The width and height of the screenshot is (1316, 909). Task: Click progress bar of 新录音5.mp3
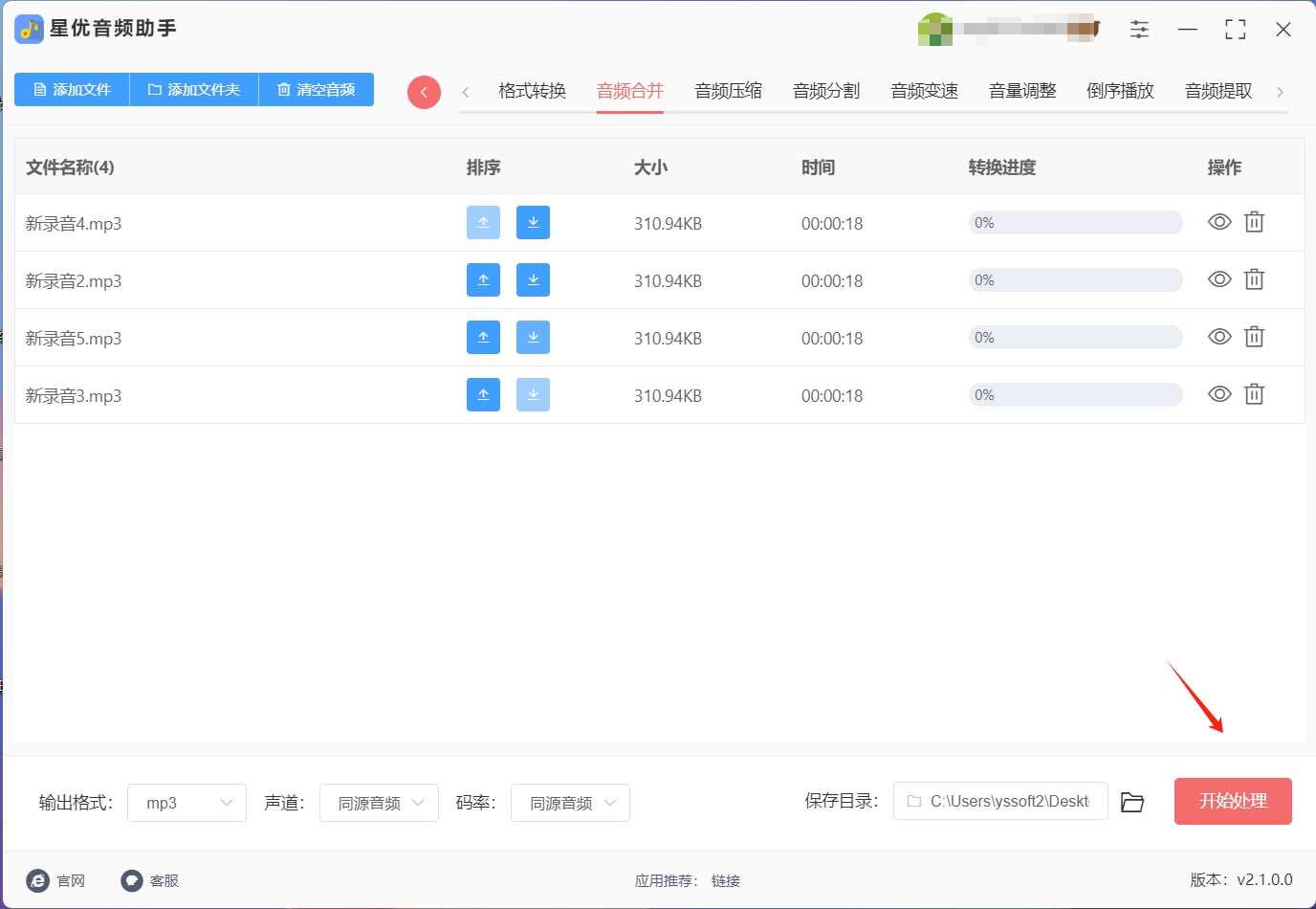(x=1075, y=338)
